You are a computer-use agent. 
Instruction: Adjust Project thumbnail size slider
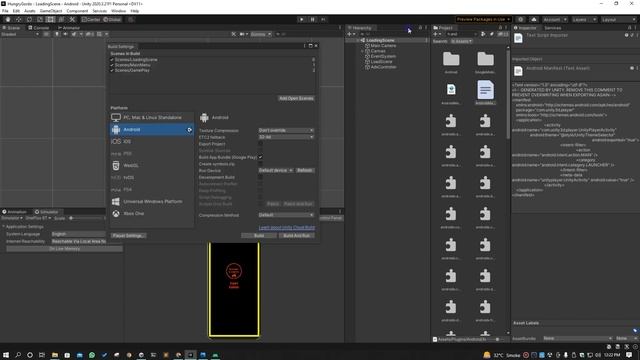click(497, 339)
